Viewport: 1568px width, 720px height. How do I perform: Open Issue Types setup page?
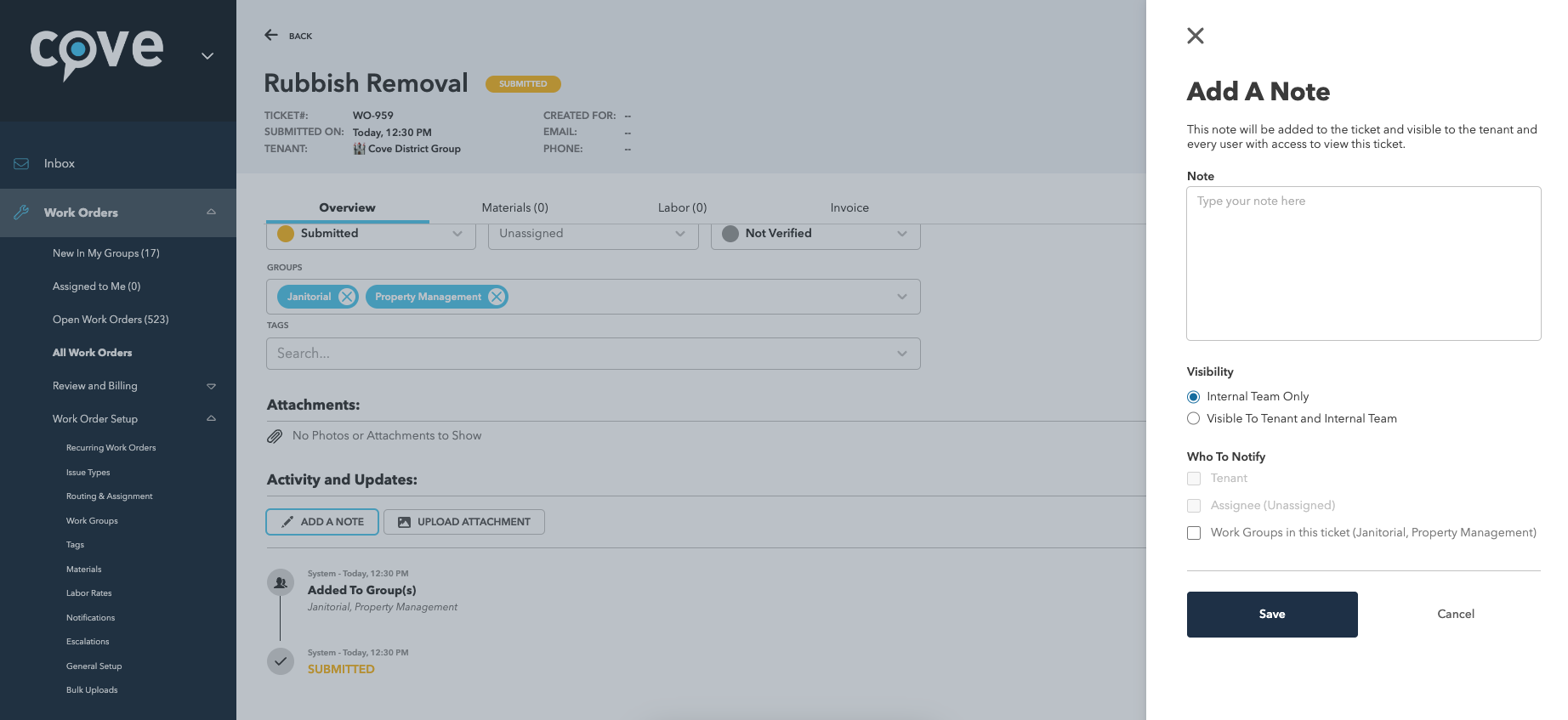[88, 473]
